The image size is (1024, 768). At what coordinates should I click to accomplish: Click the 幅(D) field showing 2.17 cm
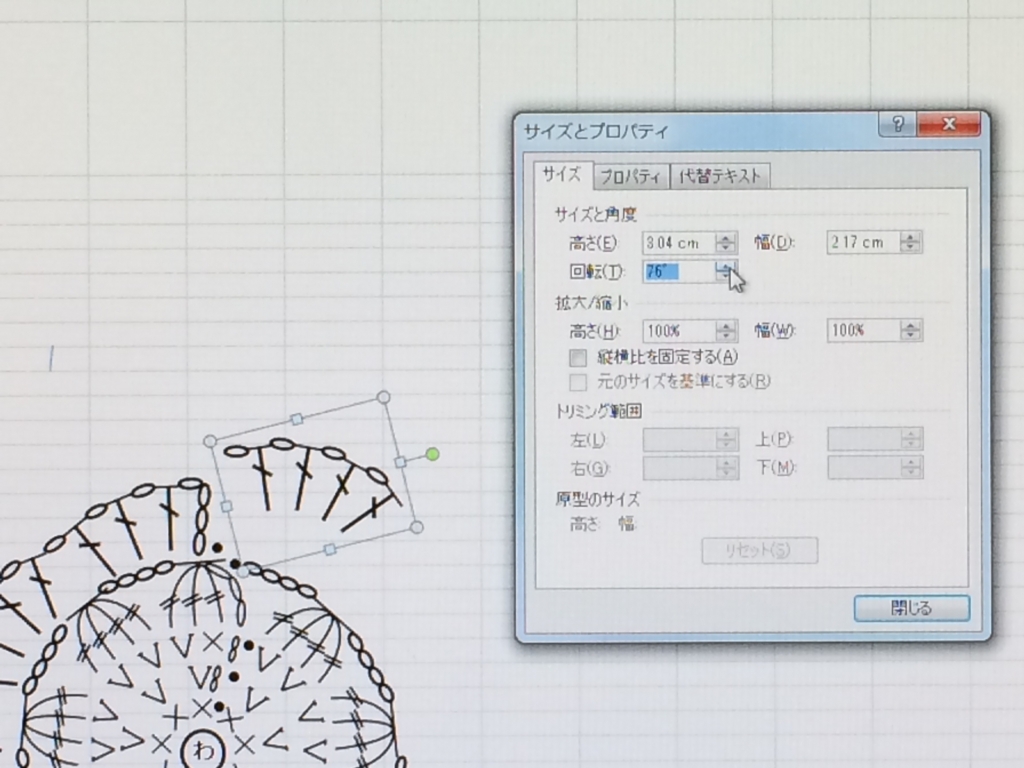[863, 242]
